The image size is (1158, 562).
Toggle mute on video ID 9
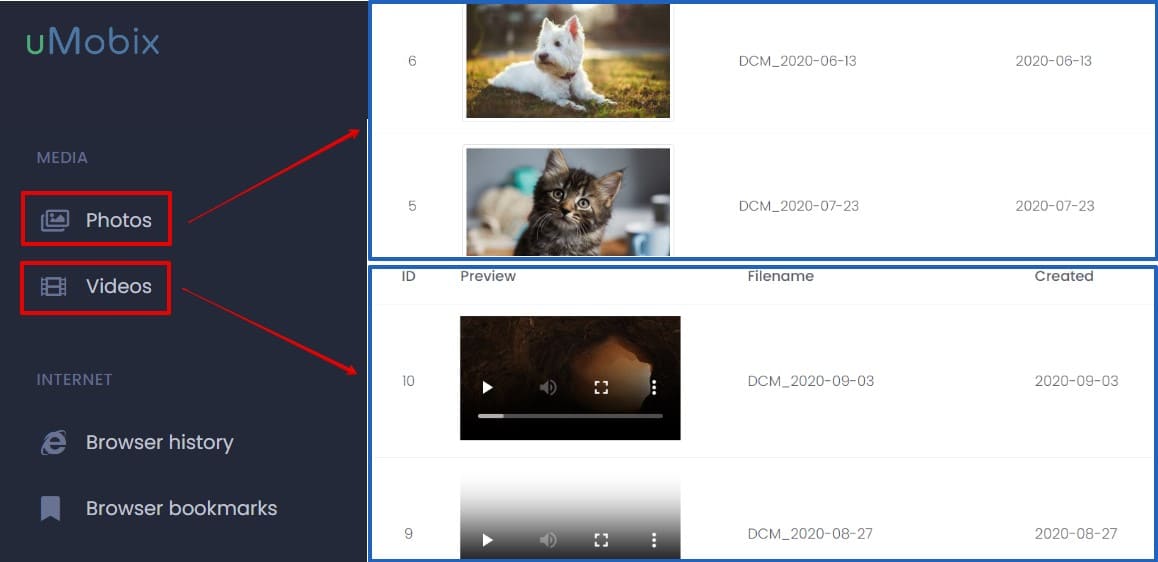[x=548, y=540]
